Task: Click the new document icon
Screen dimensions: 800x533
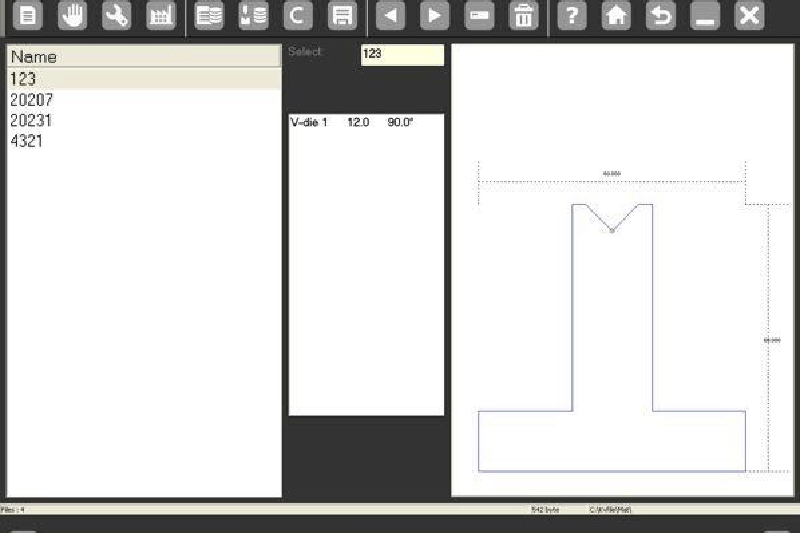Action: pos(28,16)
